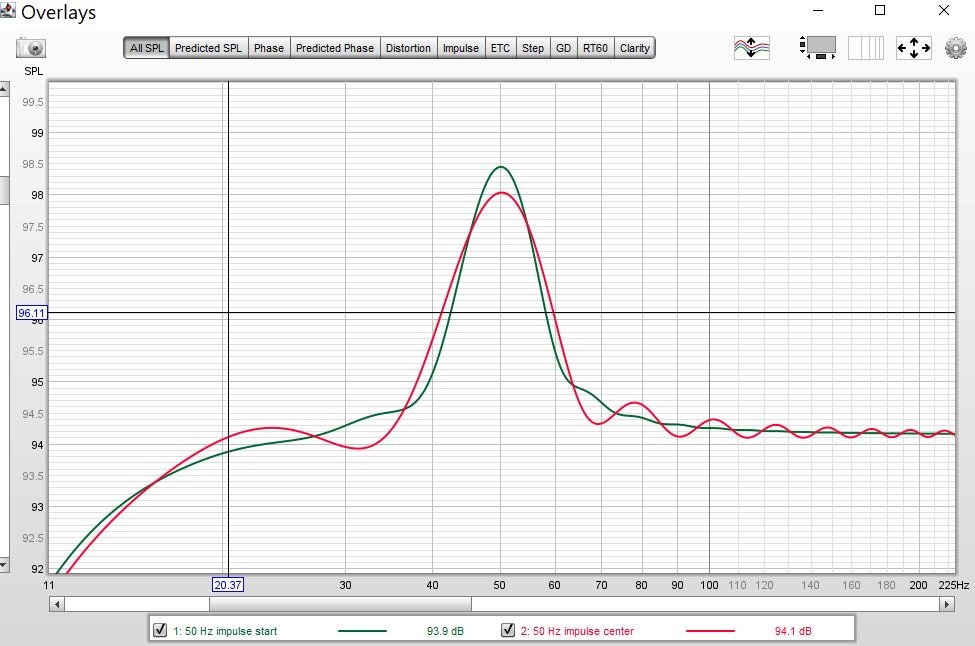Maximize the Overlays window
This screenshot has width=975, height=646.
pyautogui.click(x=880, y=10)
